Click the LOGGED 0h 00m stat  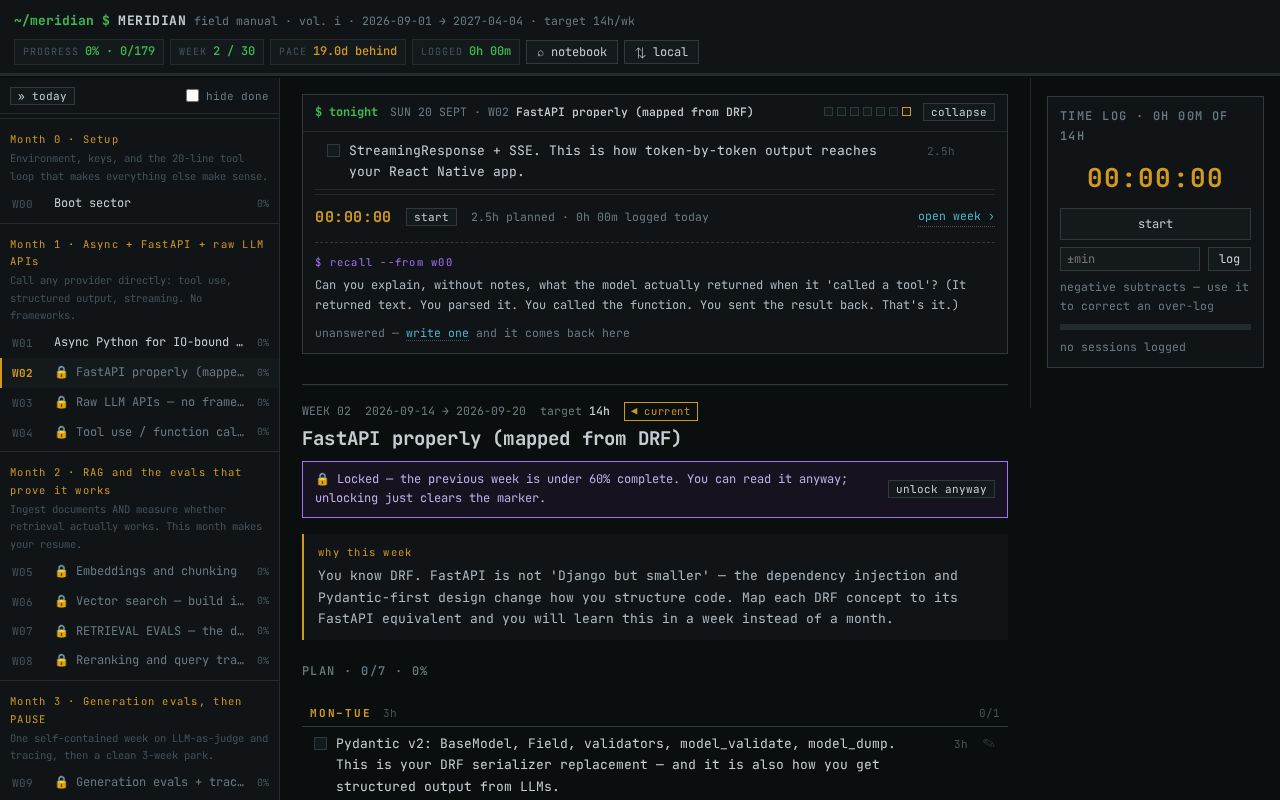466,52
